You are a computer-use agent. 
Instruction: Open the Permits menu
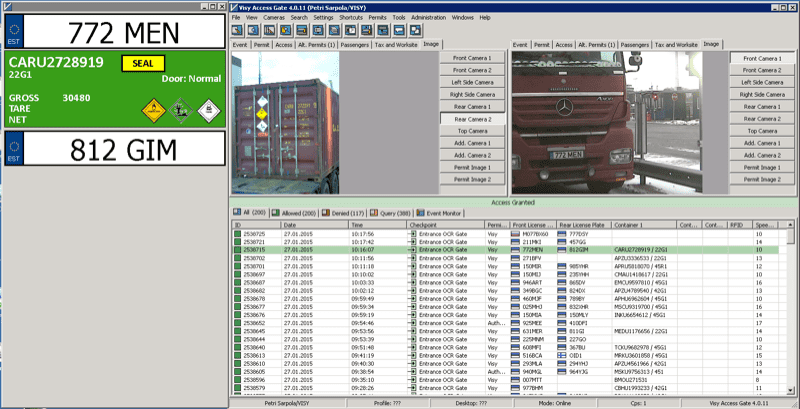coord(375,18)
